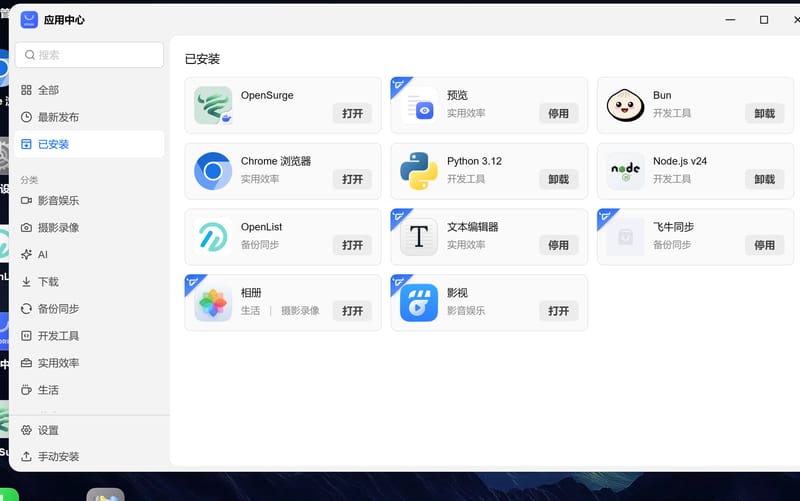Click the 影视 clapperboard icon
This screenshot has height=501, width=800.
click(419, 303)
